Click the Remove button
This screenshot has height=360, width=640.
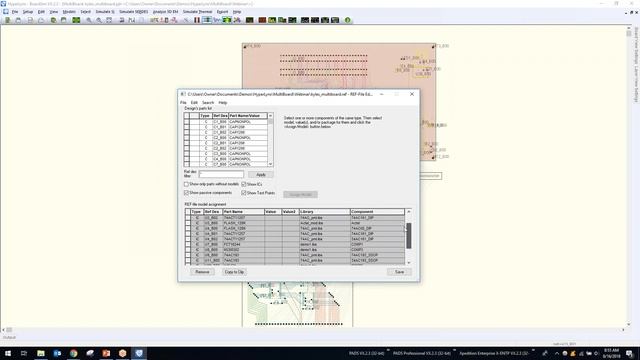tap(202, 272)
